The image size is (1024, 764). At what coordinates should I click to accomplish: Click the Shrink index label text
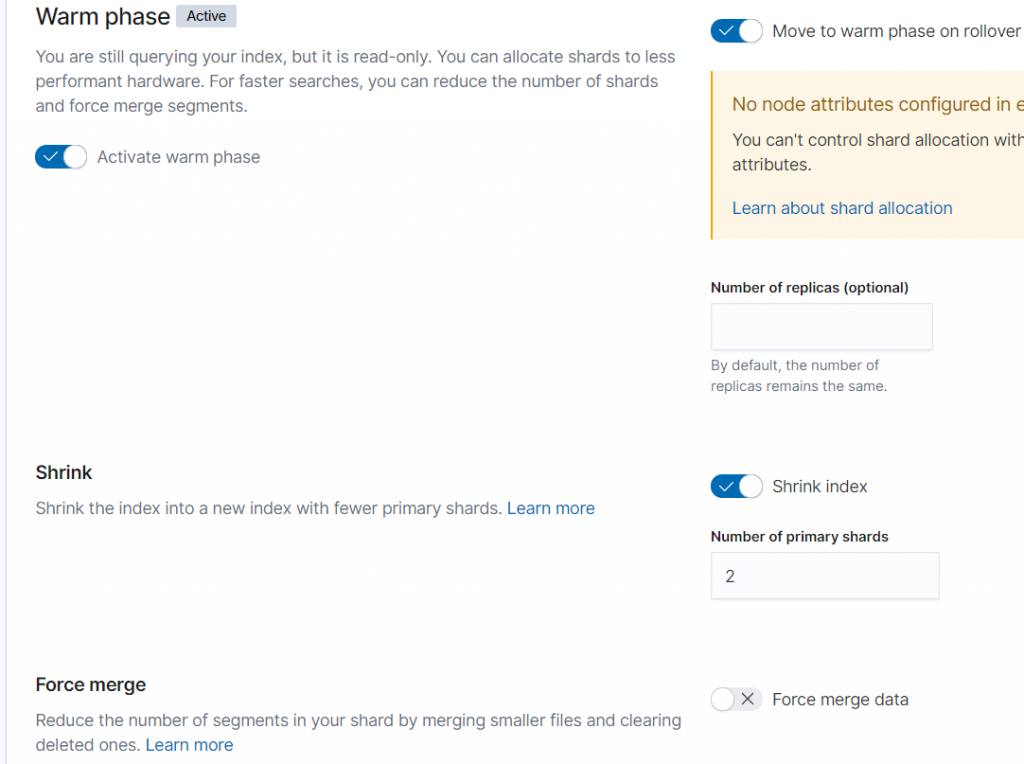pos(820,487)
